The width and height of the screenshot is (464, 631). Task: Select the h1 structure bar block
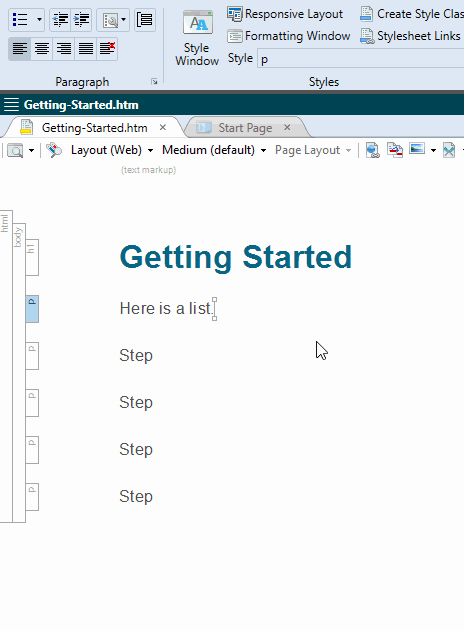pos(32,258)
